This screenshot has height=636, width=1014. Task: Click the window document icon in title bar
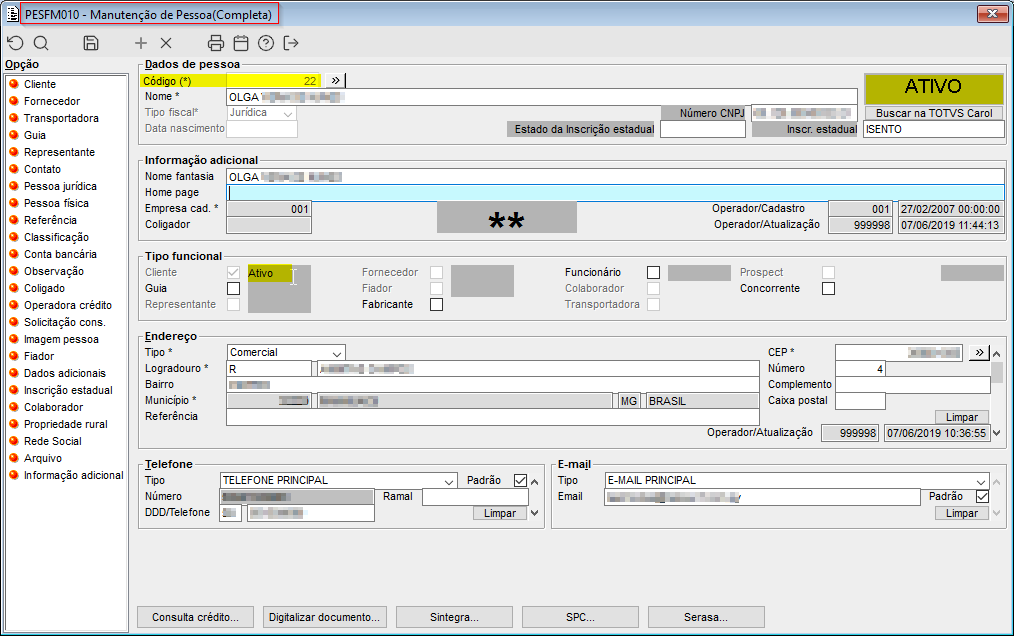point(12,14)
